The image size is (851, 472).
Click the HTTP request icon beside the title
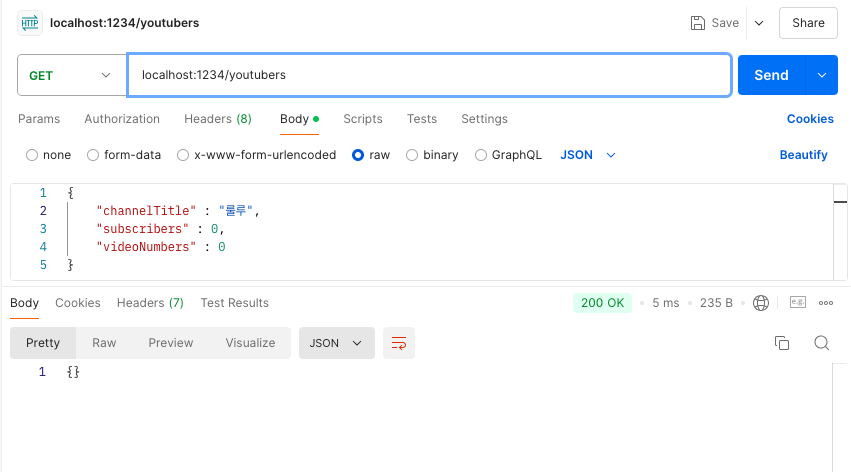[x=30, y=23]
